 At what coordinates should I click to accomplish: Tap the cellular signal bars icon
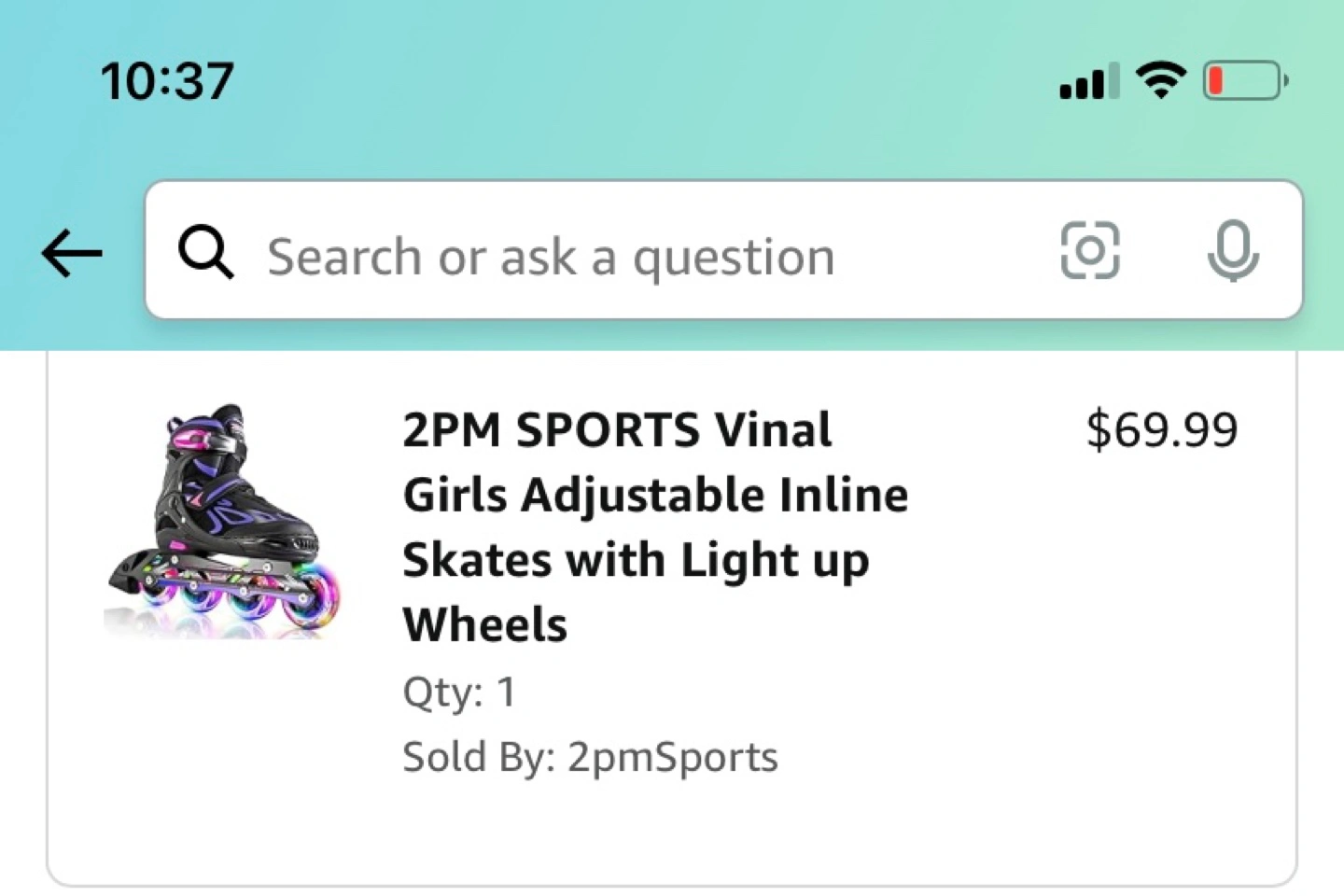pos(1088,82)
